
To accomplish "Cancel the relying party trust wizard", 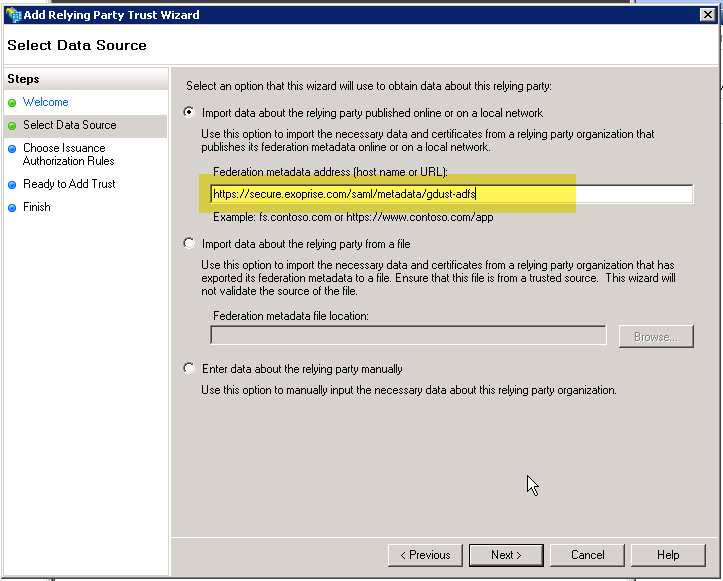I will (x=587, y=555).
